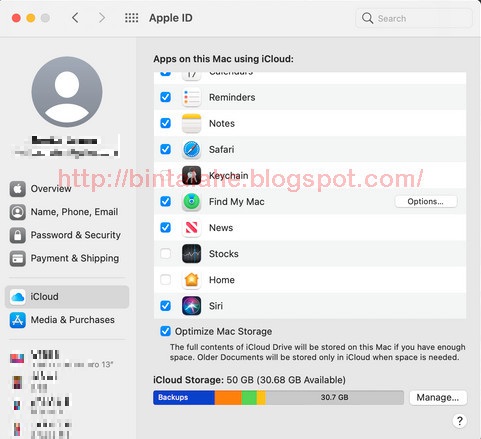Image resolution: width=481 pixels, height=439 pixels.
Task: Go forward with the right arrow
Action: (102, 18)
